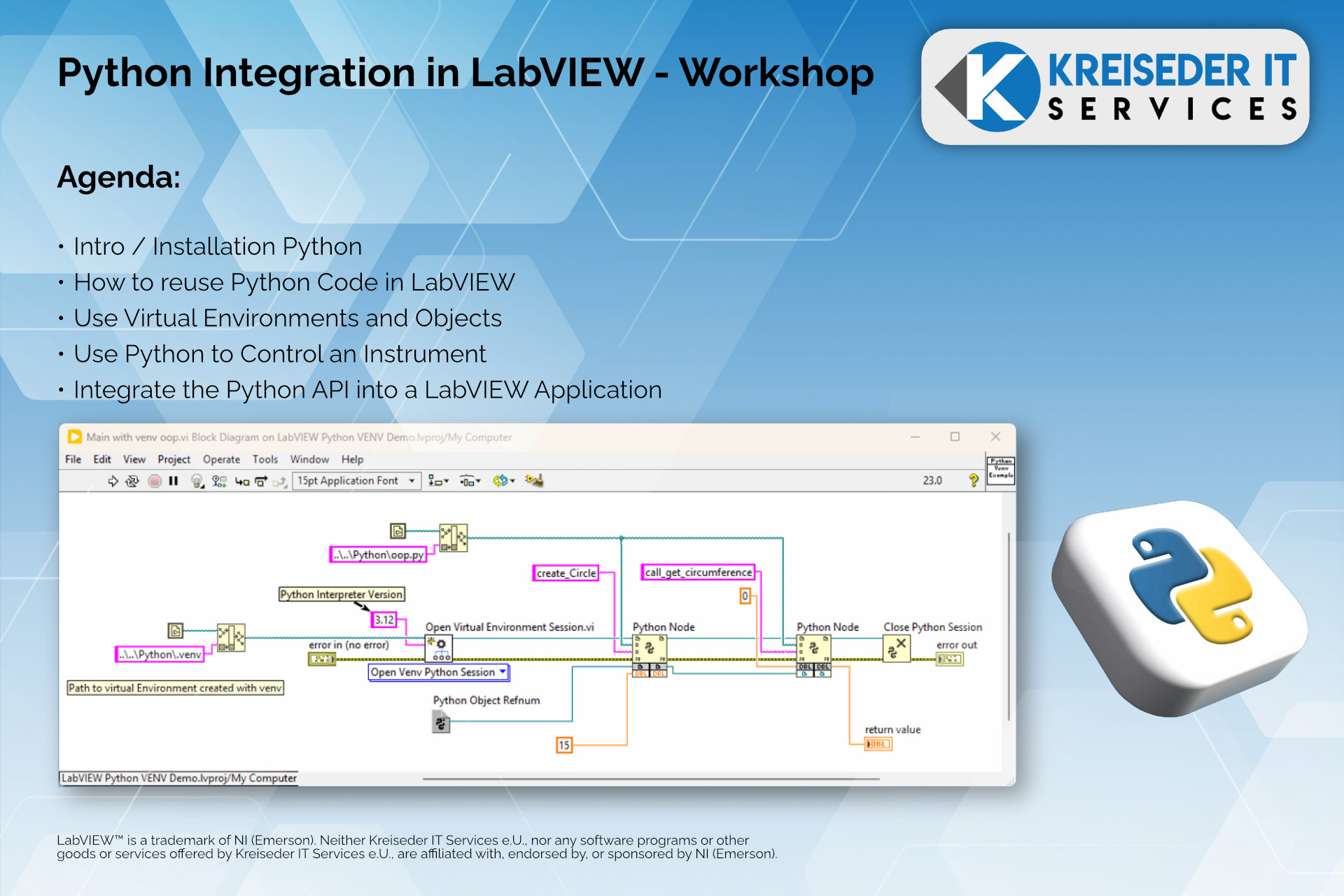Click the Step Out button
Viewport: 1344px width, 896px height.
pos(279,481)
